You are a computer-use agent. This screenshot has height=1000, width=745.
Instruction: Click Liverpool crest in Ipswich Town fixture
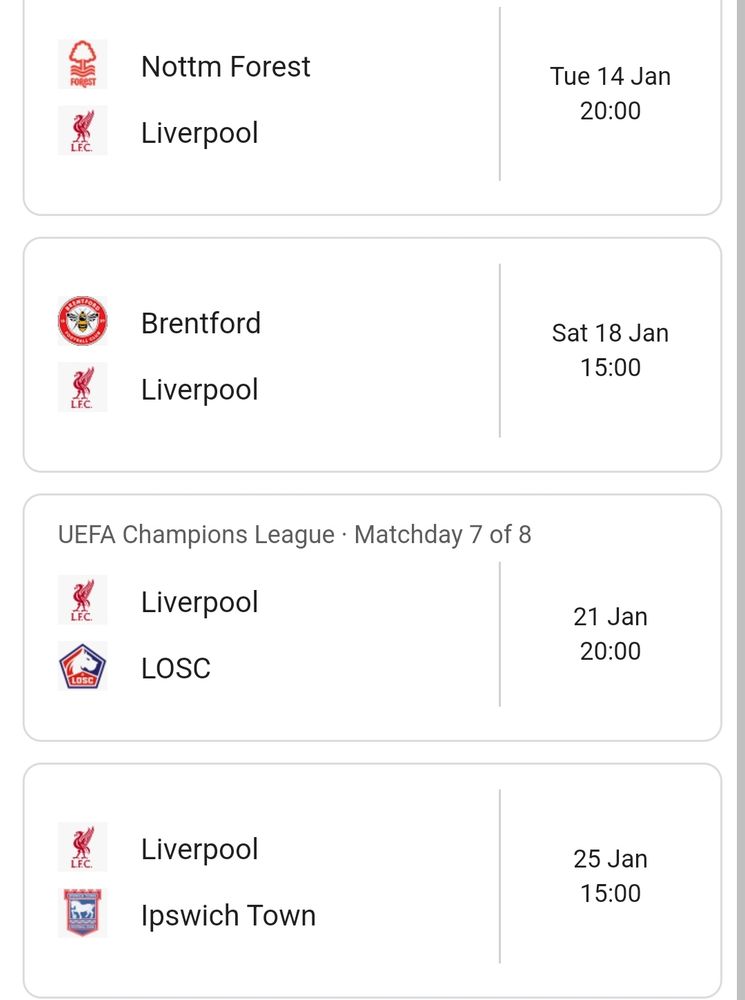pos(82,847)
